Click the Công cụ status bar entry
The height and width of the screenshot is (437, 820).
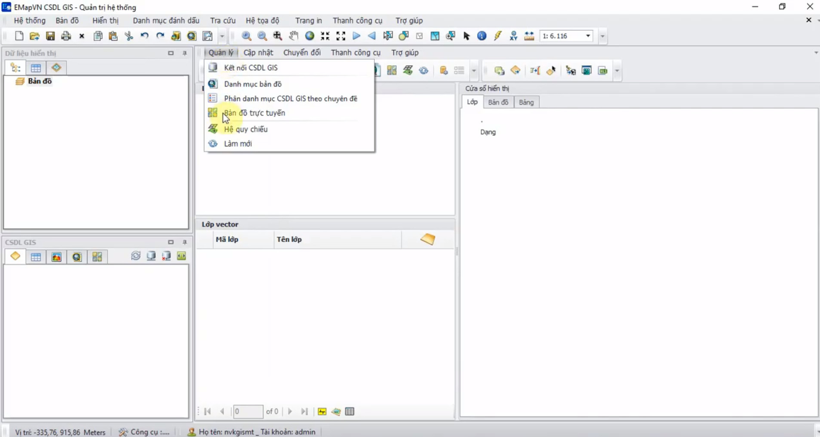(144, 432)
